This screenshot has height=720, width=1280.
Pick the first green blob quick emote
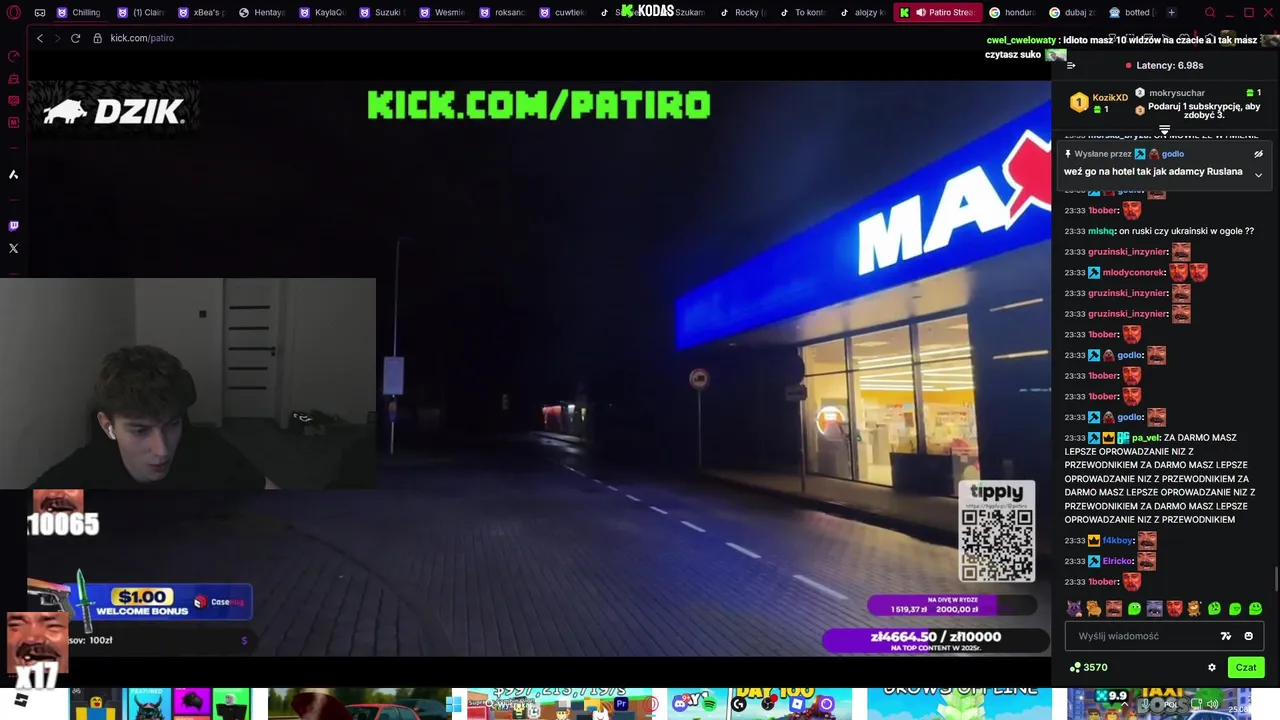click(1134, 608)
